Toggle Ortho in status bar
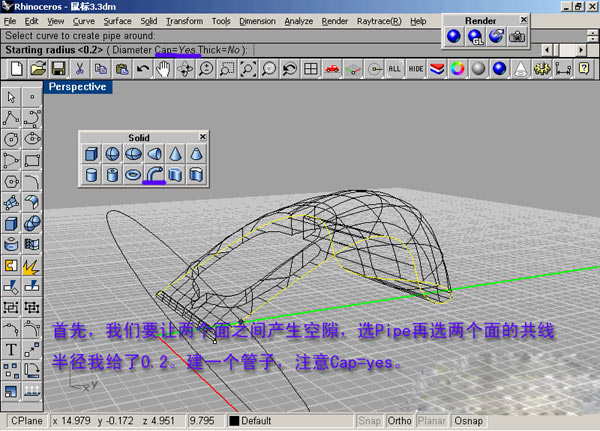 click(399, 421)
